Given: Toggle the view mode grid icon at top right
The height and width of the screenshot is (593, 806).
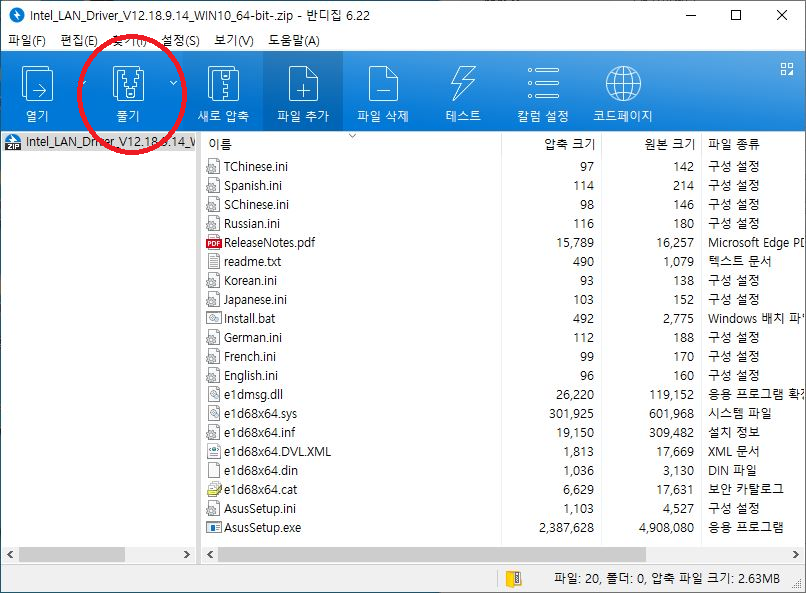Looking at the screenshot, I should point(786,69).
